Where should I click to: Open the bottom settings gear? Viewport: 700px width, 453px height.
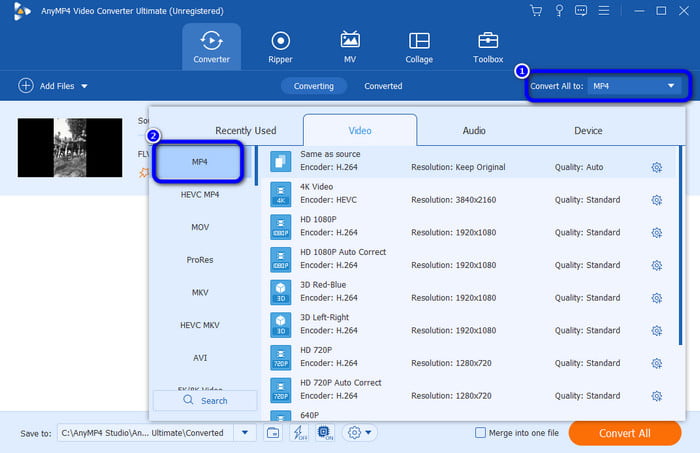[354, 432]
